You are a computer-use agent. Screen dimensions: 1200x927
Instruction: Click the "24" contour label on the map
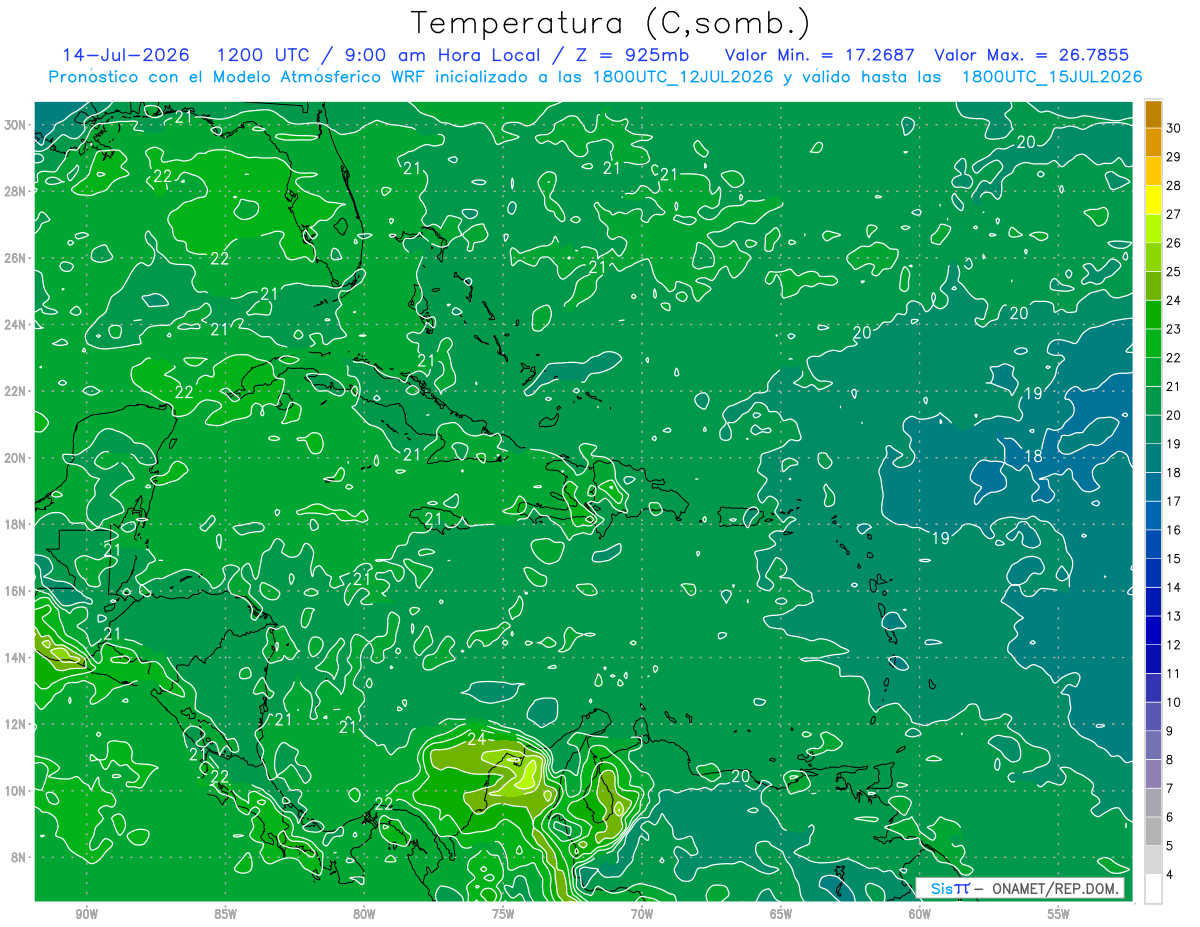click(476, 740)
